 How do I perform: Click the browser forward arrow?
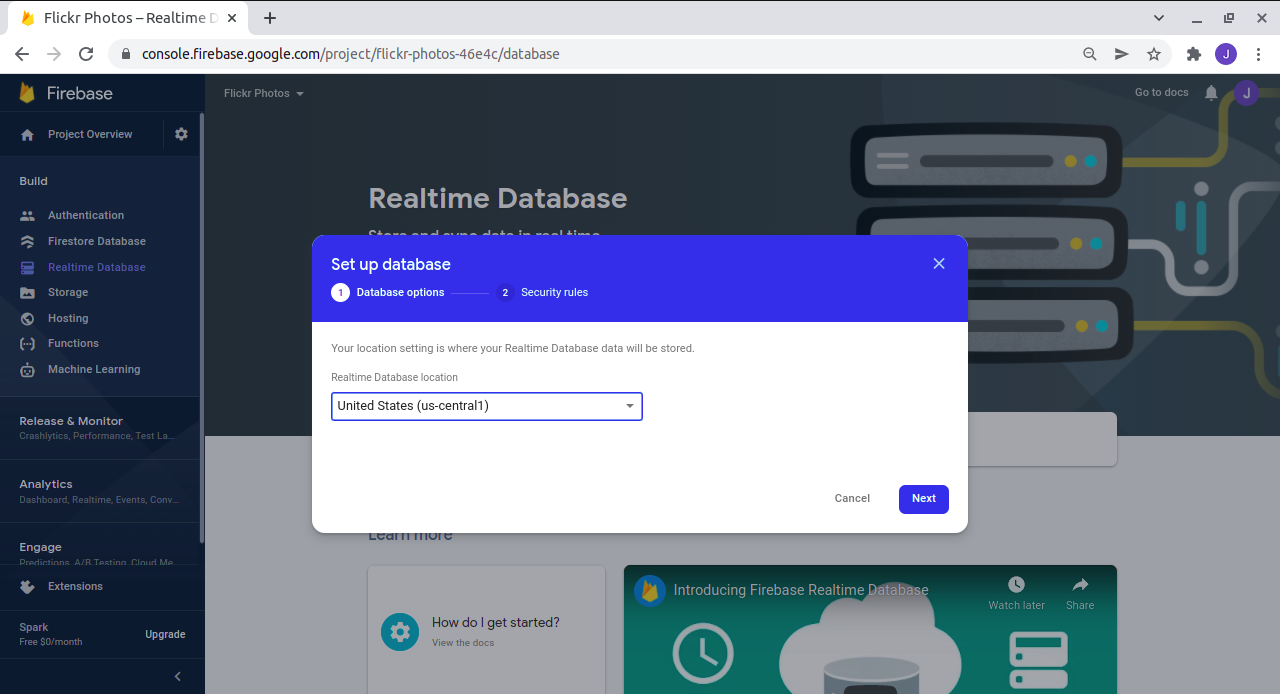click(54, 54)
